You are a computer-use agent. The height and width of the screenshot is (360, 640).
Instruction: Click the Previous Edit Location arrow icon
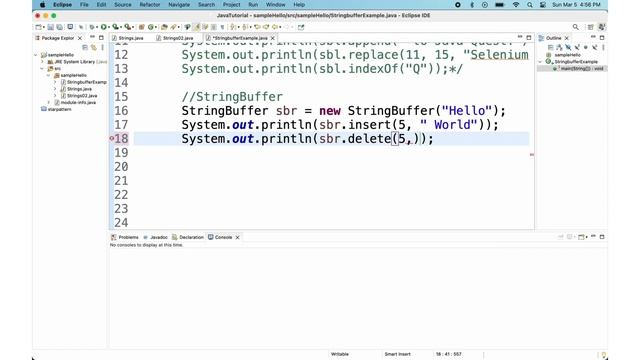(x=257, y=27)
